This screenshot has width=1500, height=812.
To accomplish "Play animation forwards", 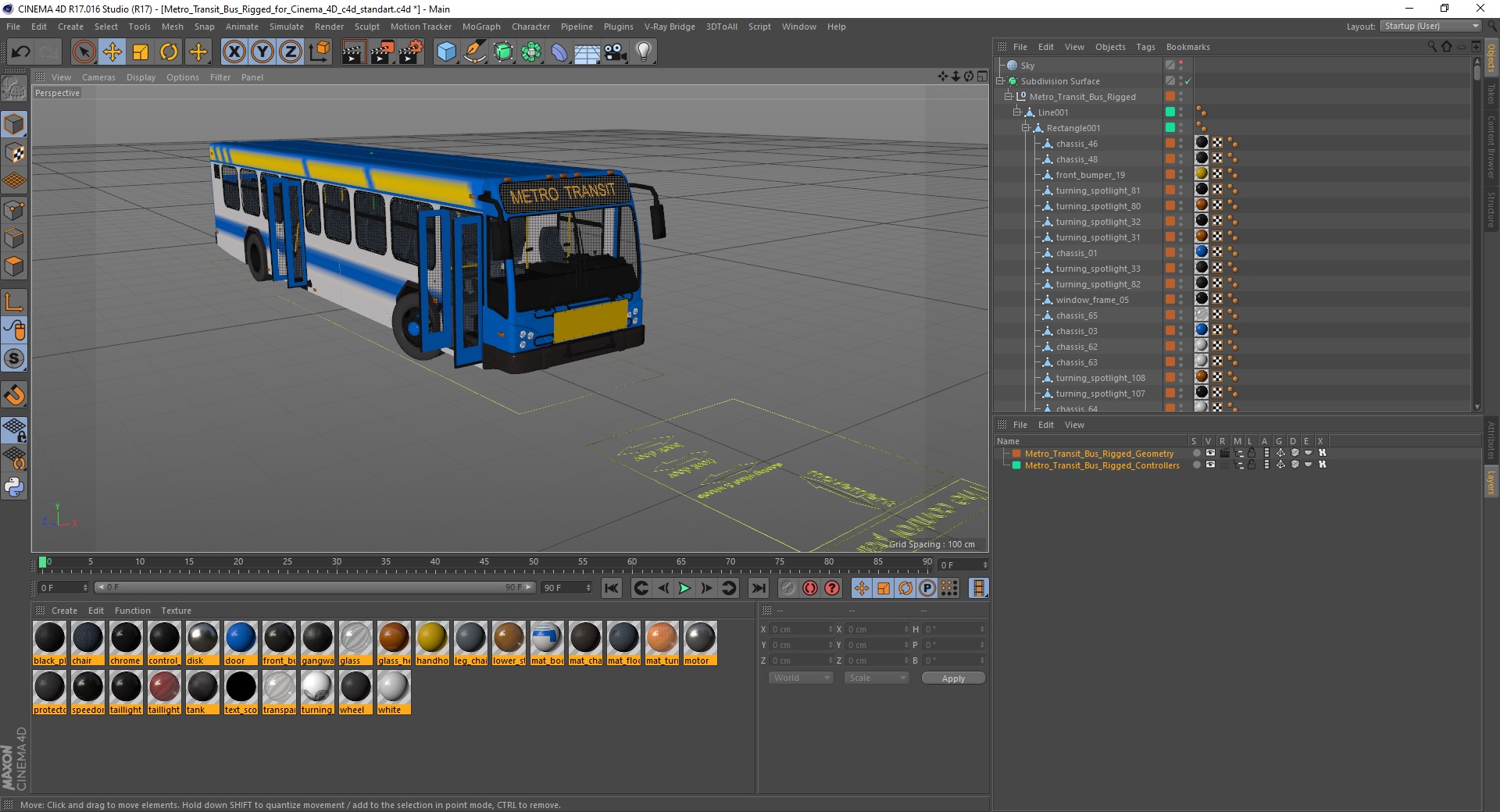I will pyautogui.click(x=685, y=588).
